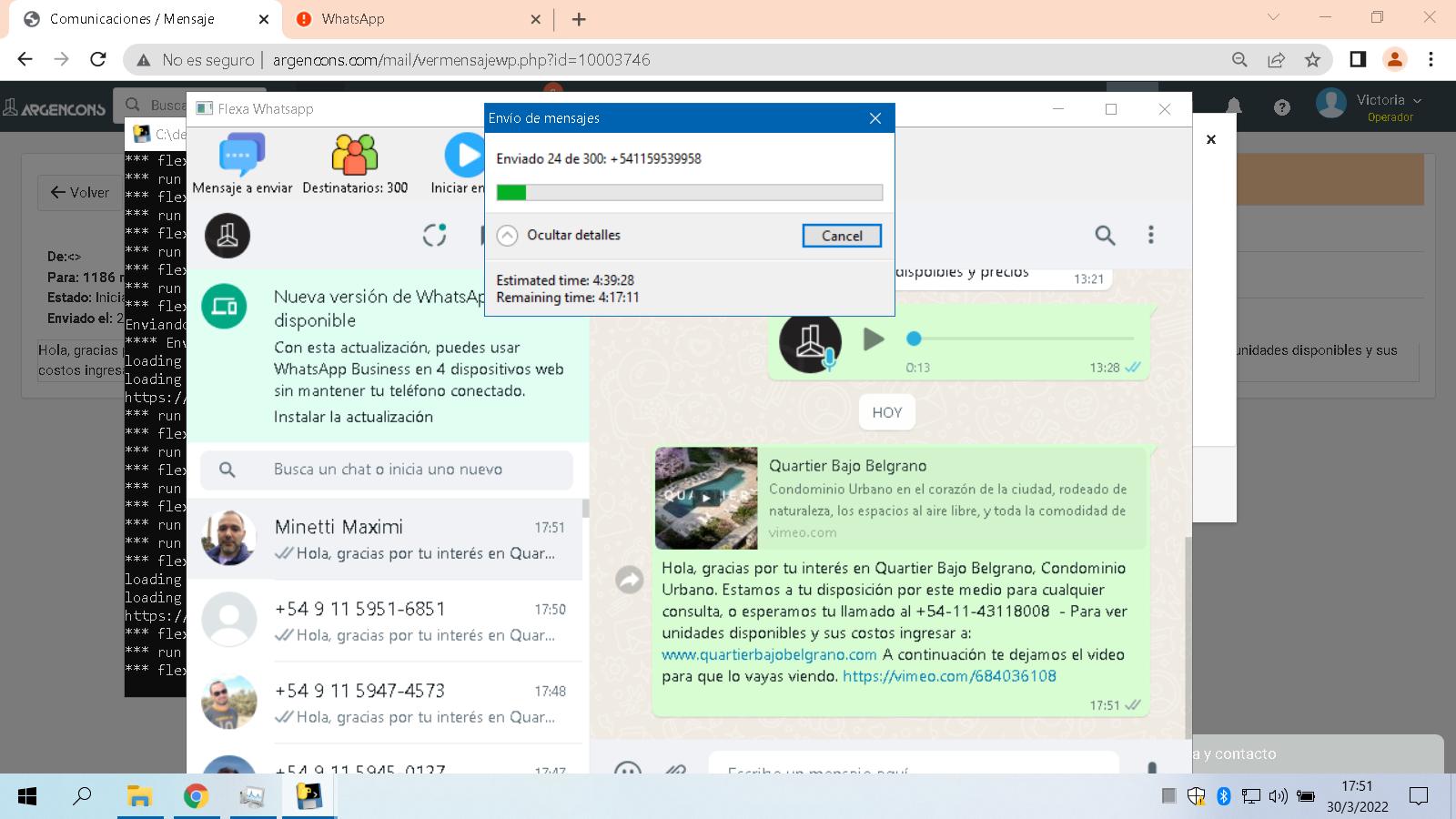Open volume control in system tray
The width and height of the screenshot is (1456, 819).
[1278, 797]
